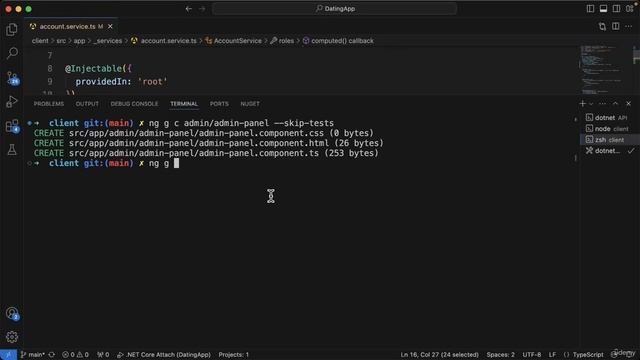Click the providedIn: 'root' code line
640x360 pixels.
coord(121,82)
